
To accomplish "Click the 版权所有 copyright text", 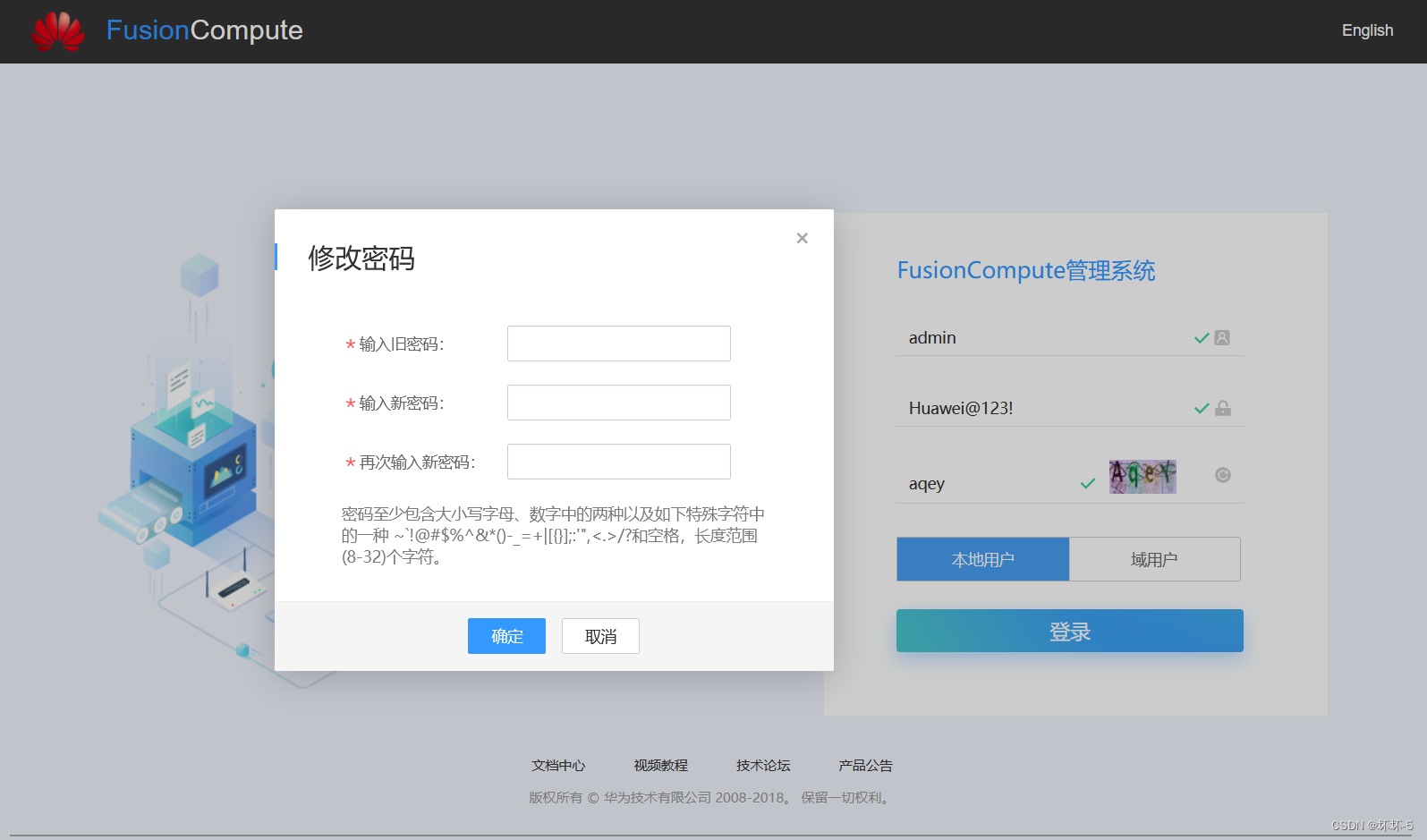I will coord(710,797).
